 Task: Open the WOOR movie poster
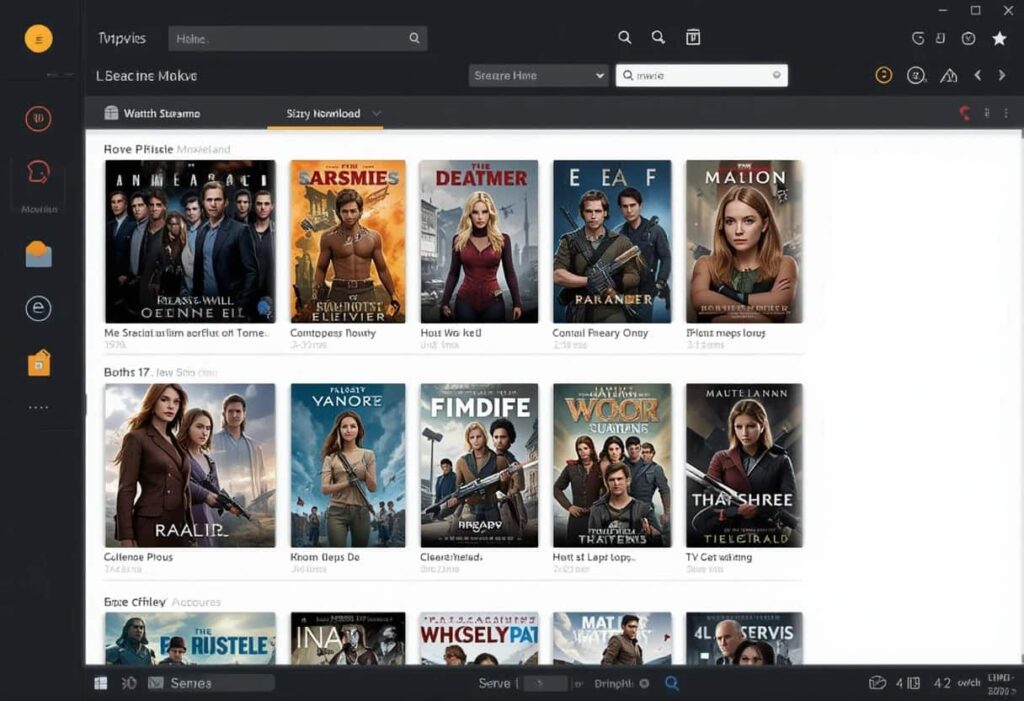pyautogui.click(x=612, y=465)
